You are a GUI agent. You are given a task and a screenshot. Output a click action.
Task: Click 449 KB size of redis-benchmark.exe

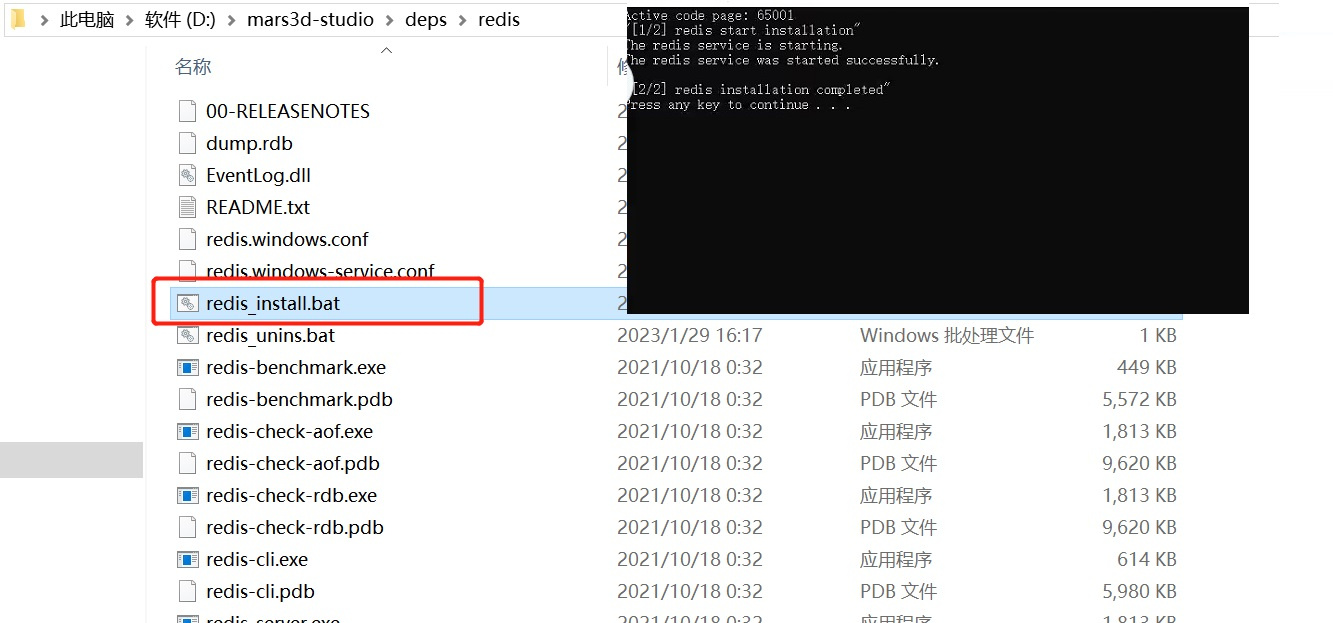(1147, 367)
